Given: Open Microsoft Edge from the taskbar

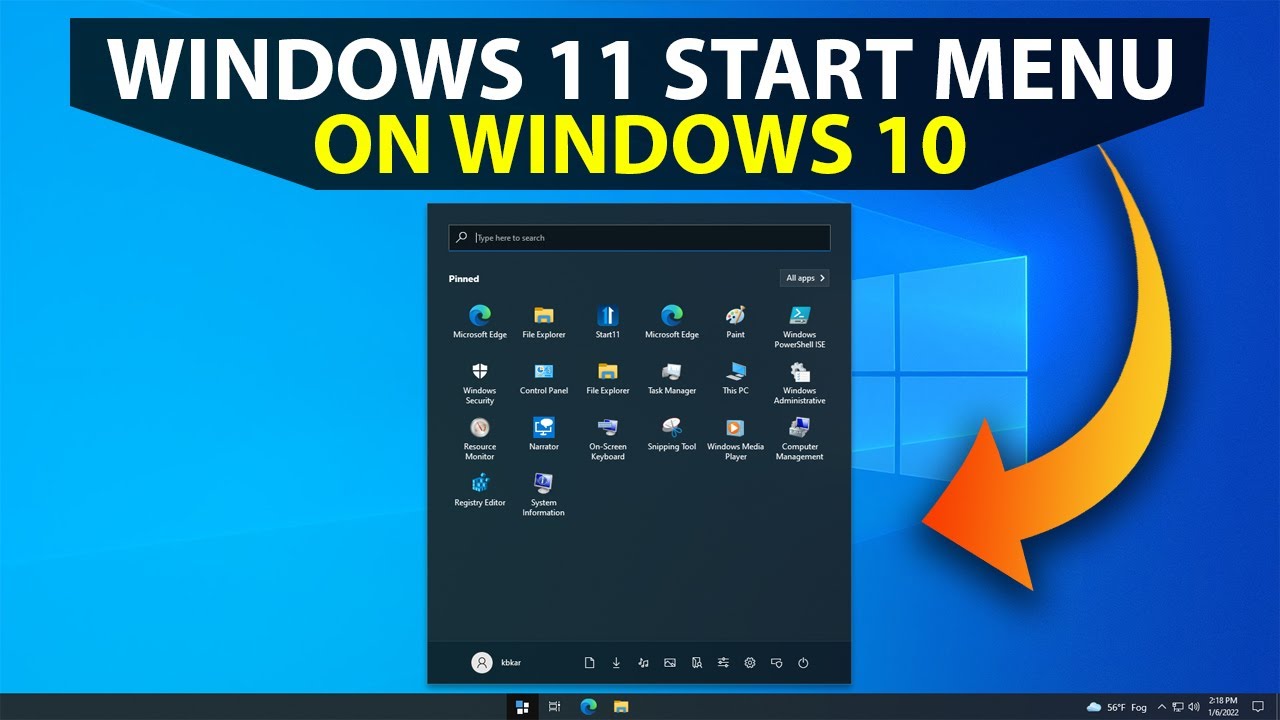Looking at the screenshot, I should coord(588,707).
